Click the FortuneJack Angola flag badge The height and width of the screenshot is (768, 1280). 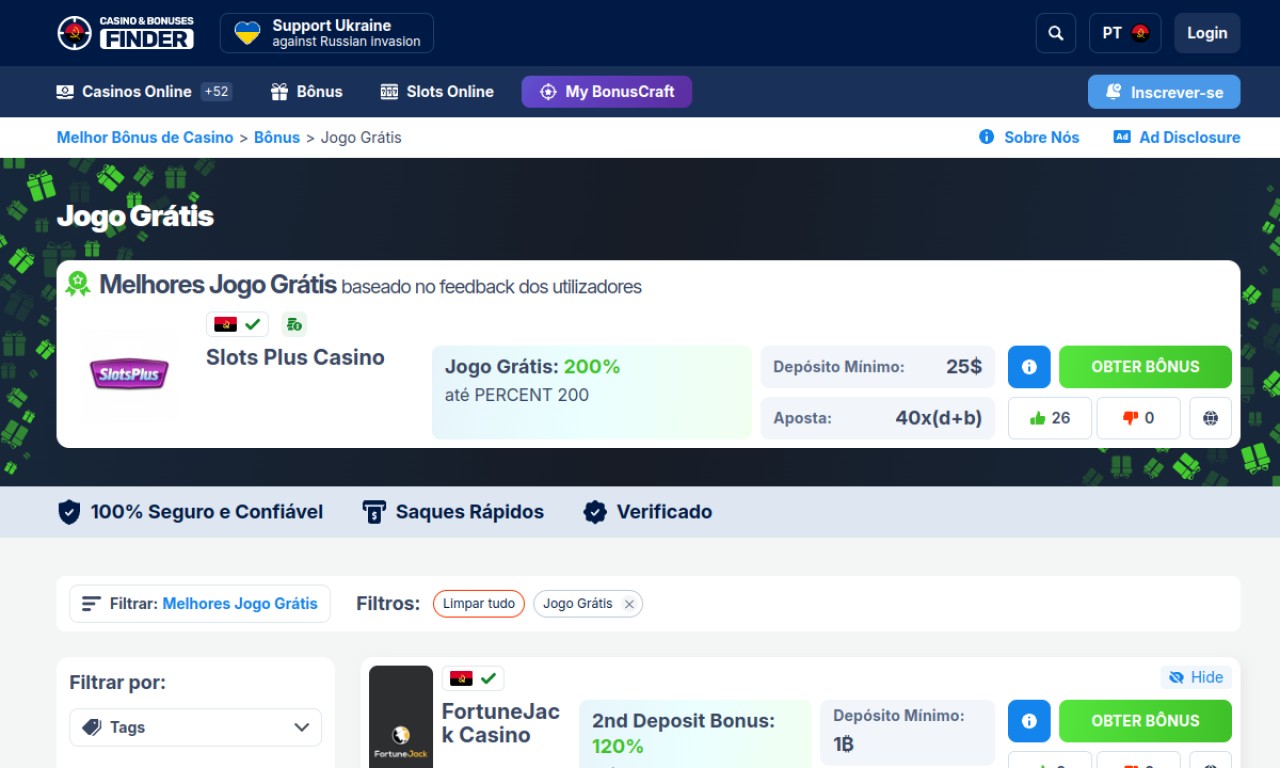click(473, 679)
